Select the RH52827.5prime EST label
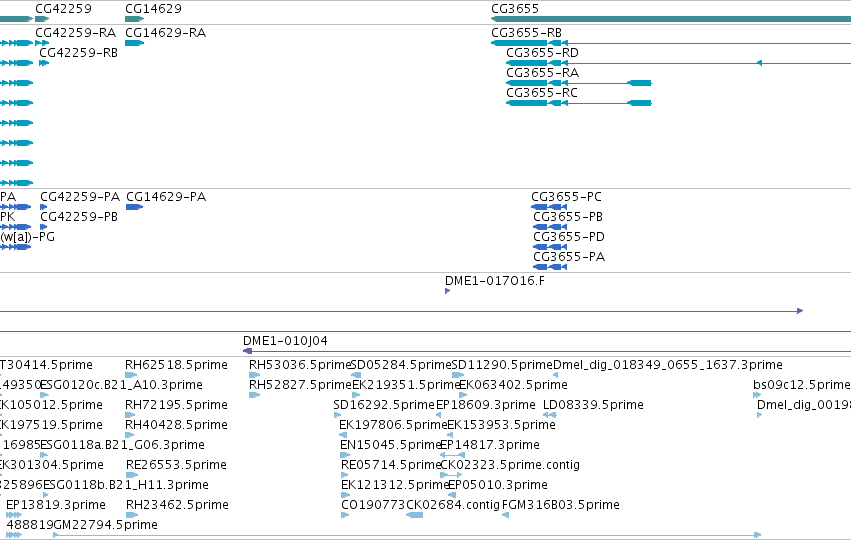The height and width of the screenshot is (540, 851). 300,385
